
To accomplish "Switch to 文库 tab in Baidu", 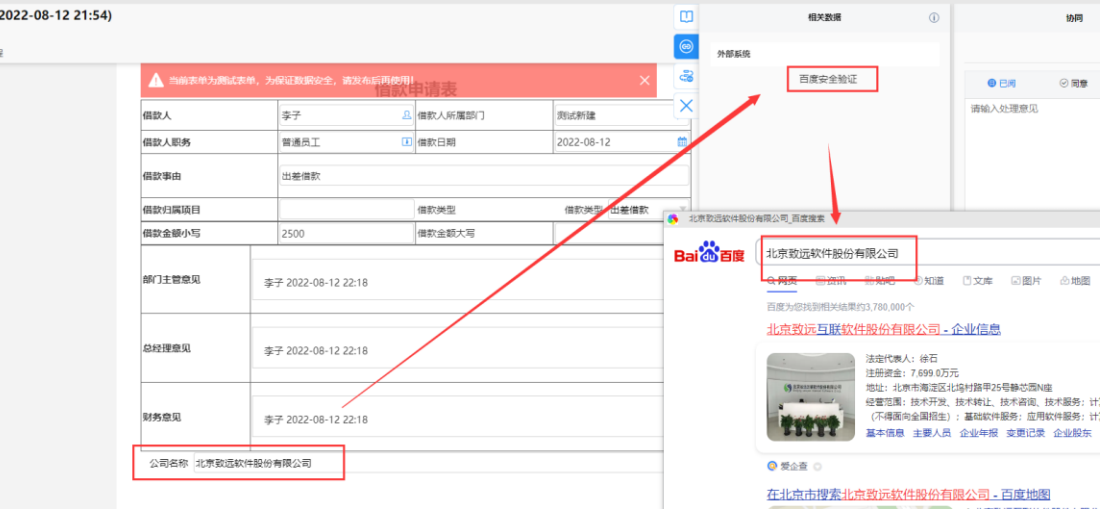I will coord(978,281).
